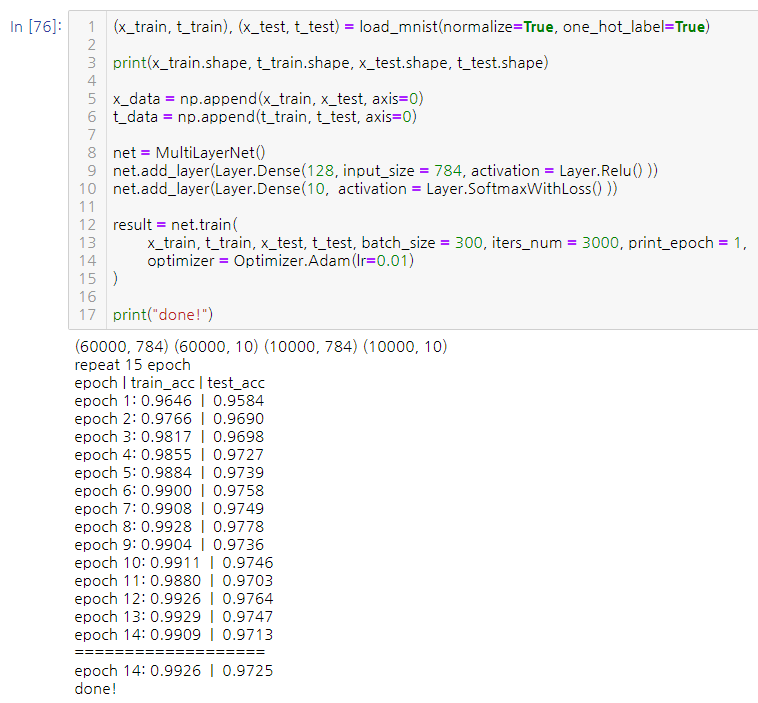Click the net = MultiLayerNet() line

(x=190, y=153)
